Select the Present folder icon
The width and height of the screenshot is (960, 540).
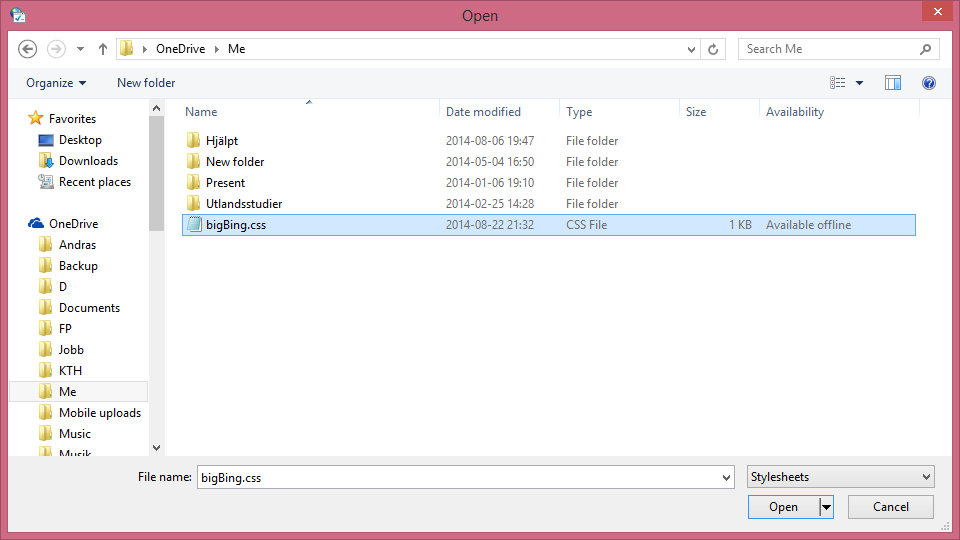(193, 182)
